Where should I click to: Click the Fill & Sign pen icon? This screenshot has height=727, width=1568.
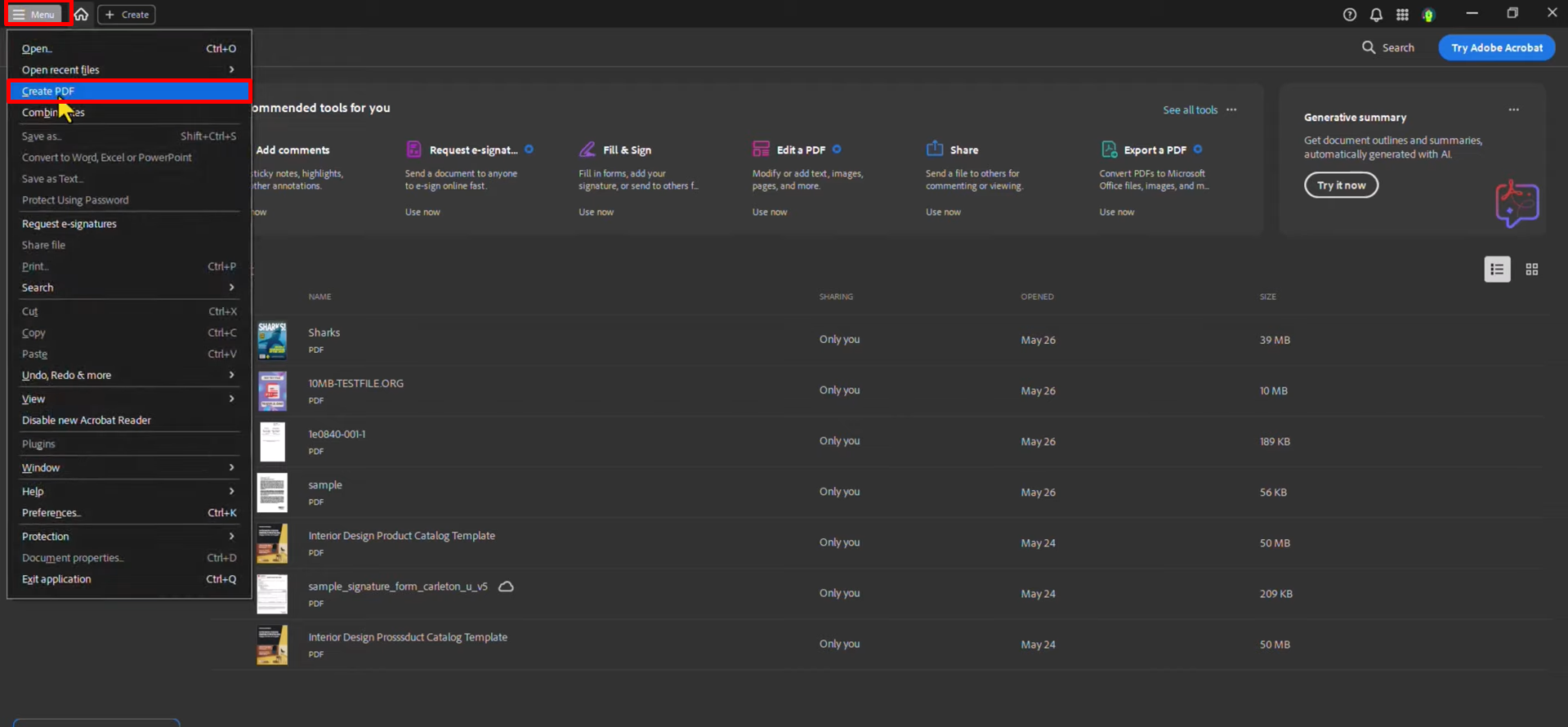(587, 149)
